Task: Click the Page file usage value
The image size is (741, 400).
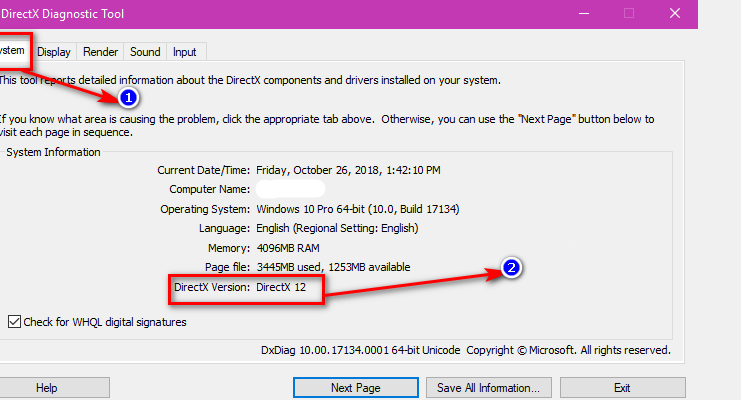Action: [333, 267]
